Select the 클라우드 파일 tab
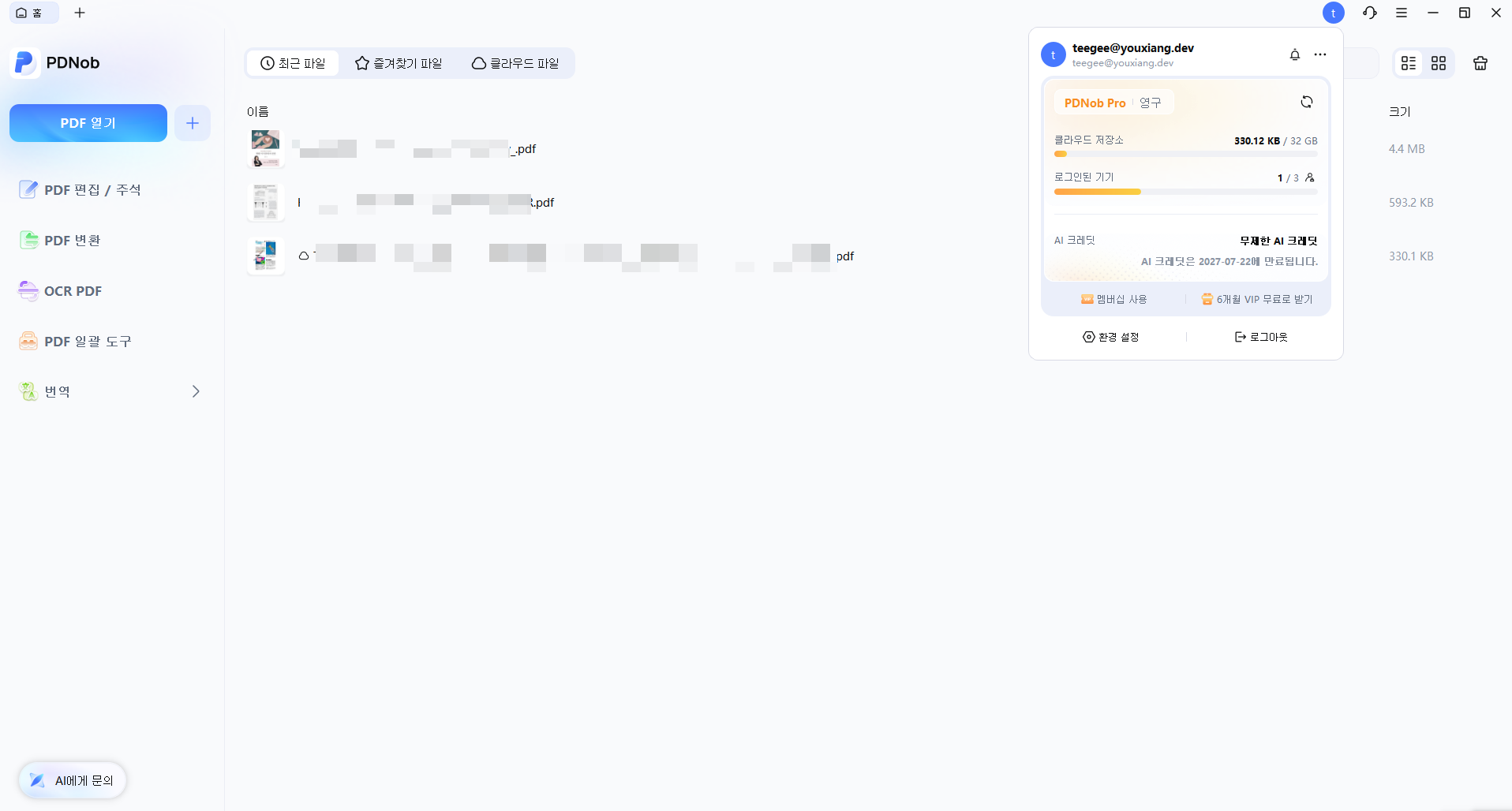Screen dimensions: 1512x811 click(x=515, y=63)
